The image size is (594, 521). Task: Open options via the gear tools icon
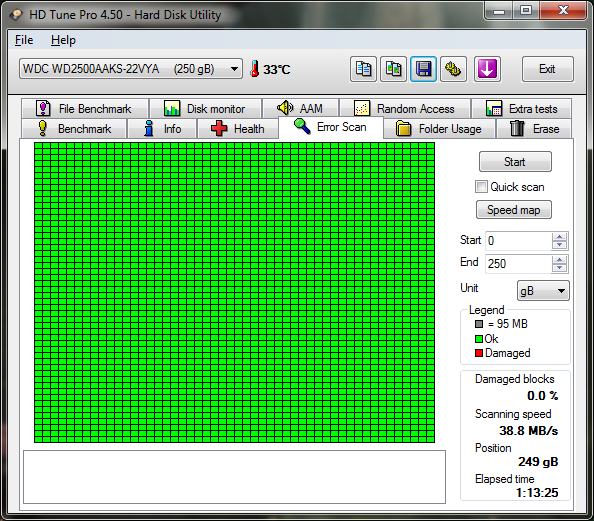pyautogui.click(x=453, y=69)
